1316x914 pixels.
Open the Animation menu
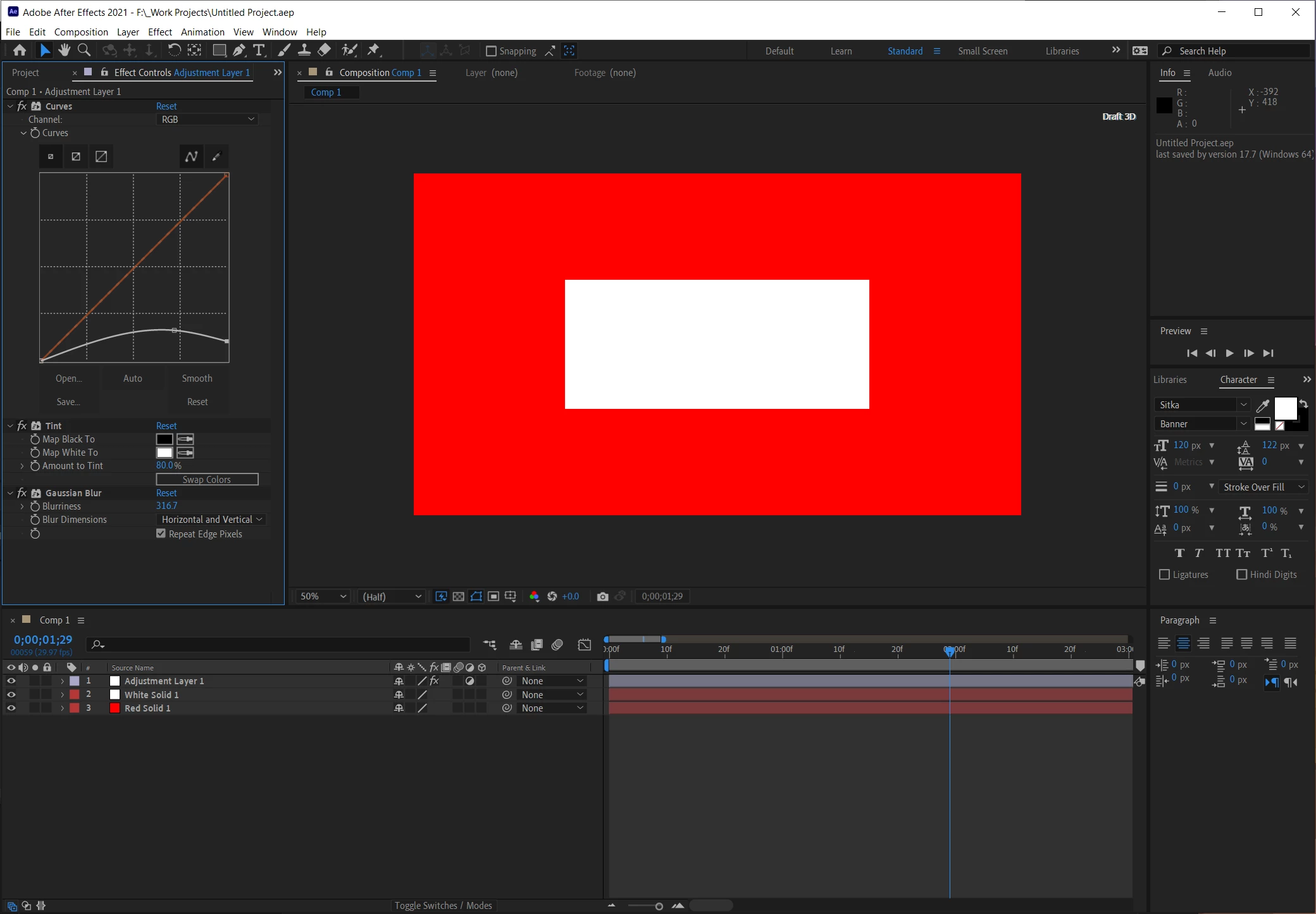[x=202, y=32]
